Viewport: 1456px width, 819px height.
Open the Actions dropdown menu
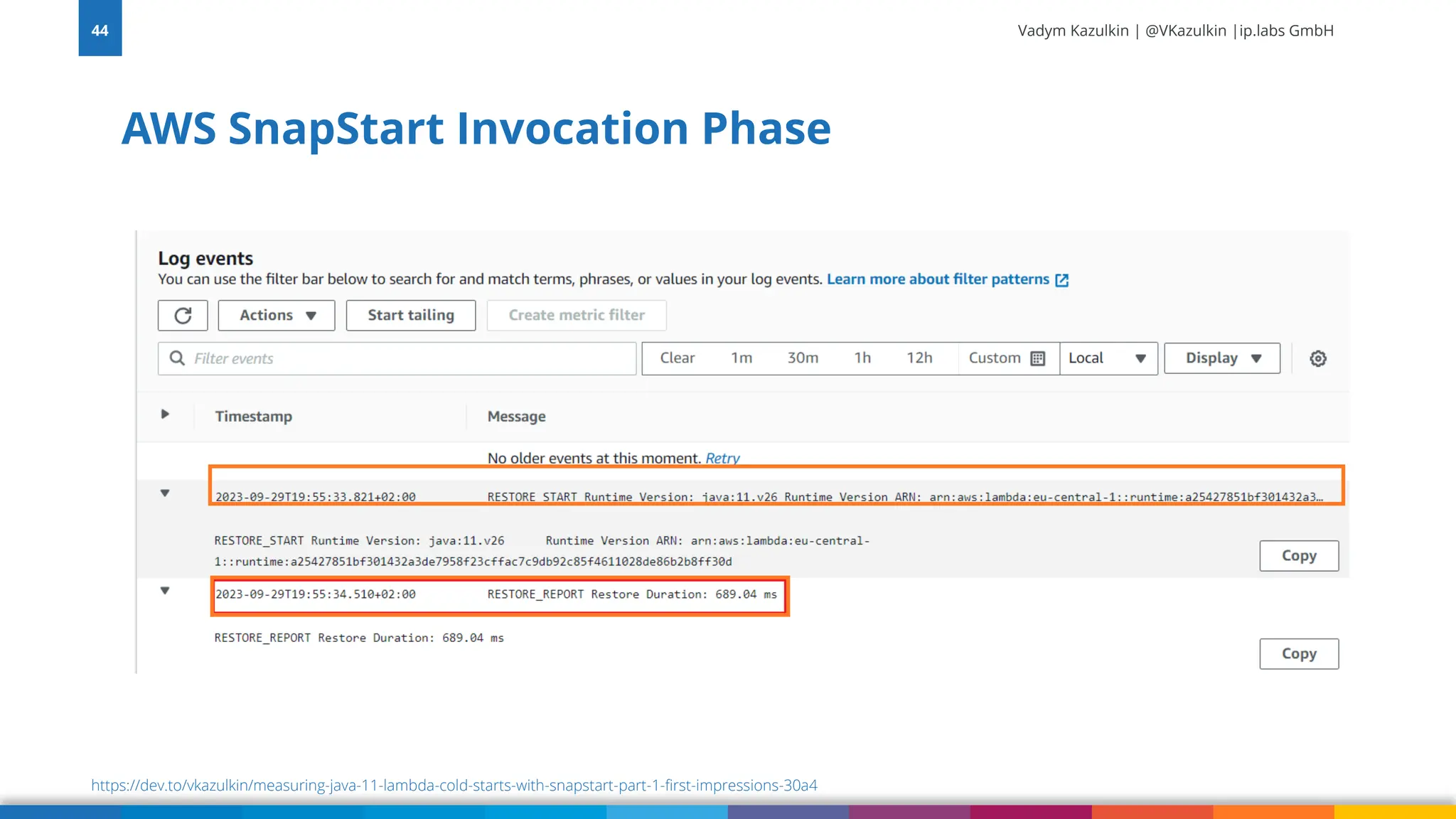click(277, 316)
